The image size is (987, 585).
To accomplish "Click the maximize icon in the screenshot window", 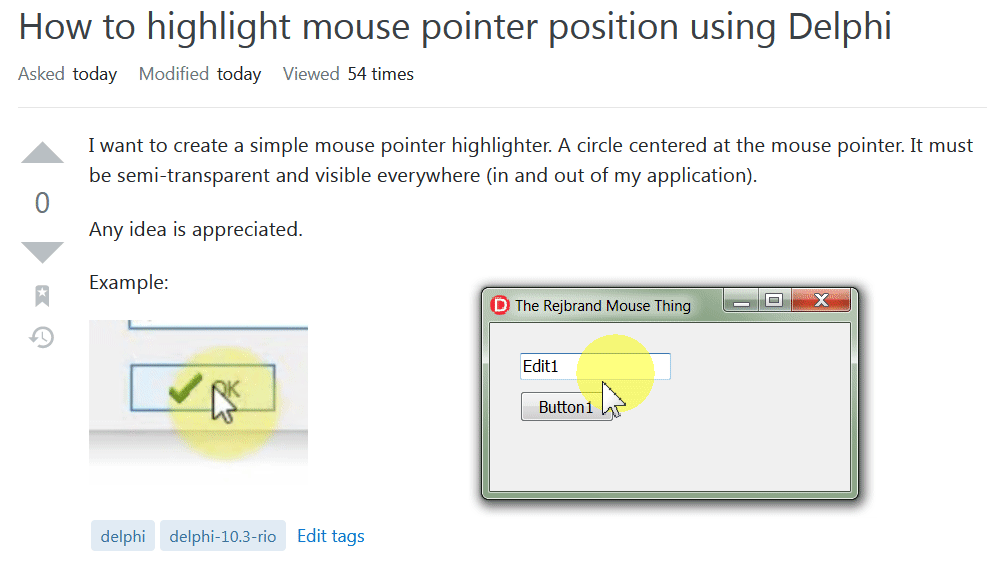I will click(x=772, y=299).
